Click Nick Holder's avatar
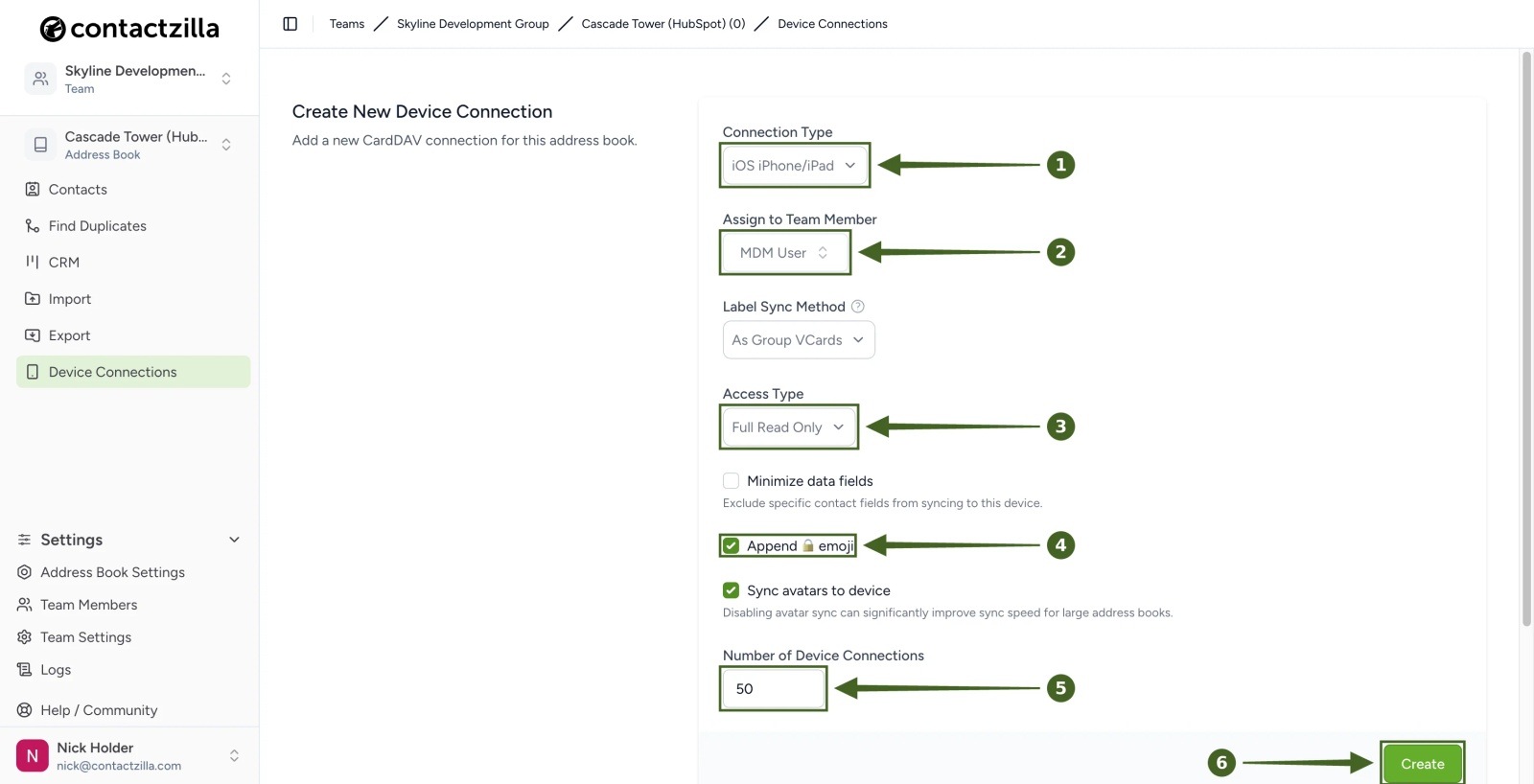 click(x=33, y=756)
